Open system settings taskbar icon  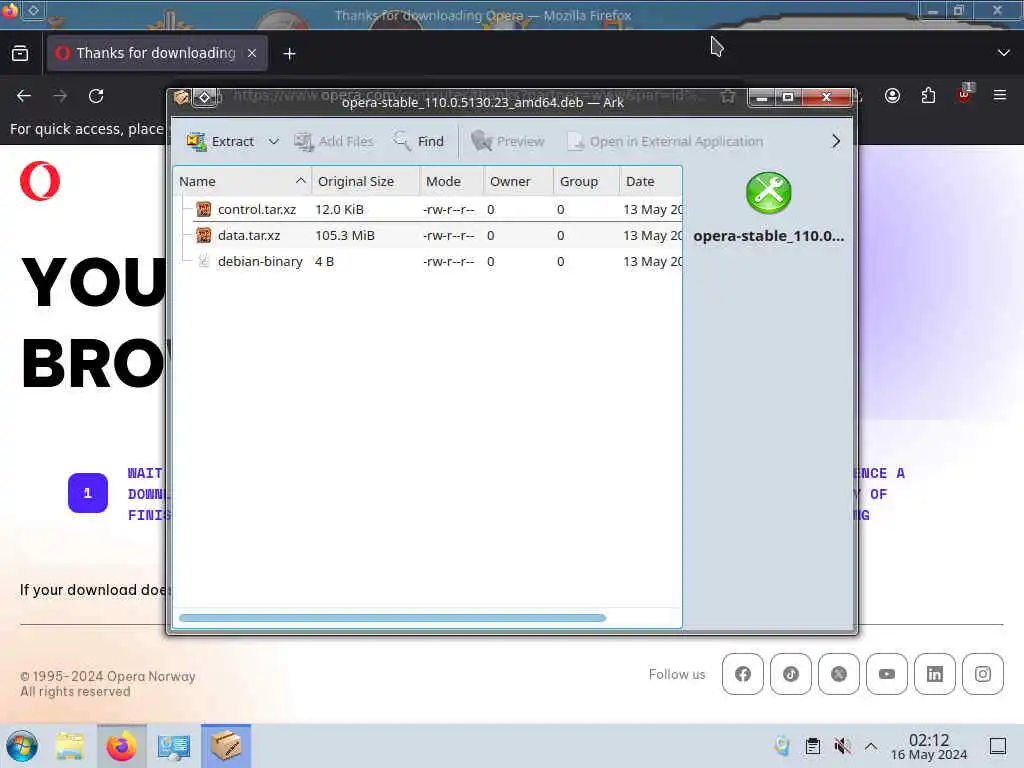tap(174, 746)
